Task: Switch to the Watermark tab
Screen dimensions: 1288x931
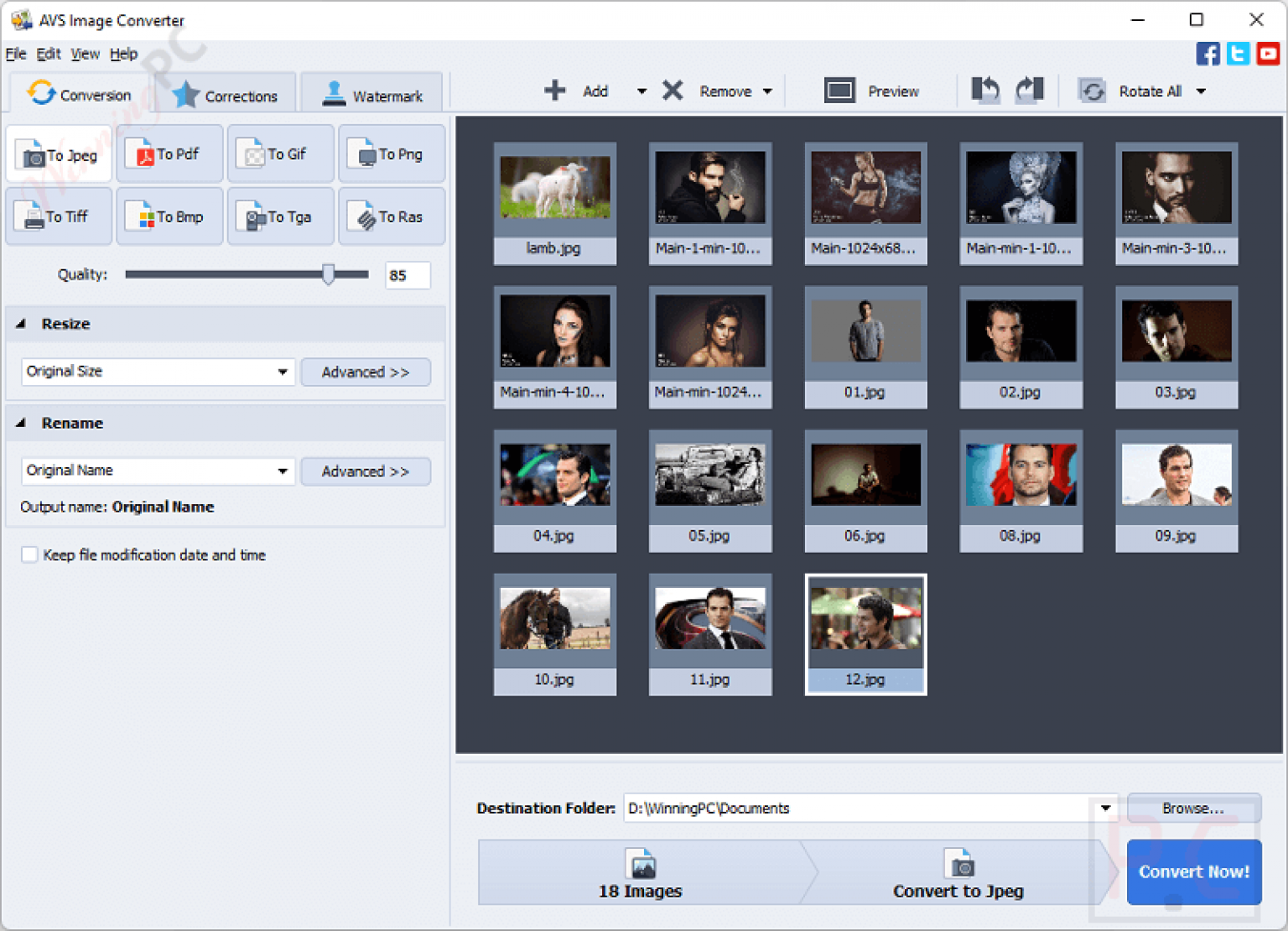Action: pos(371,92)
